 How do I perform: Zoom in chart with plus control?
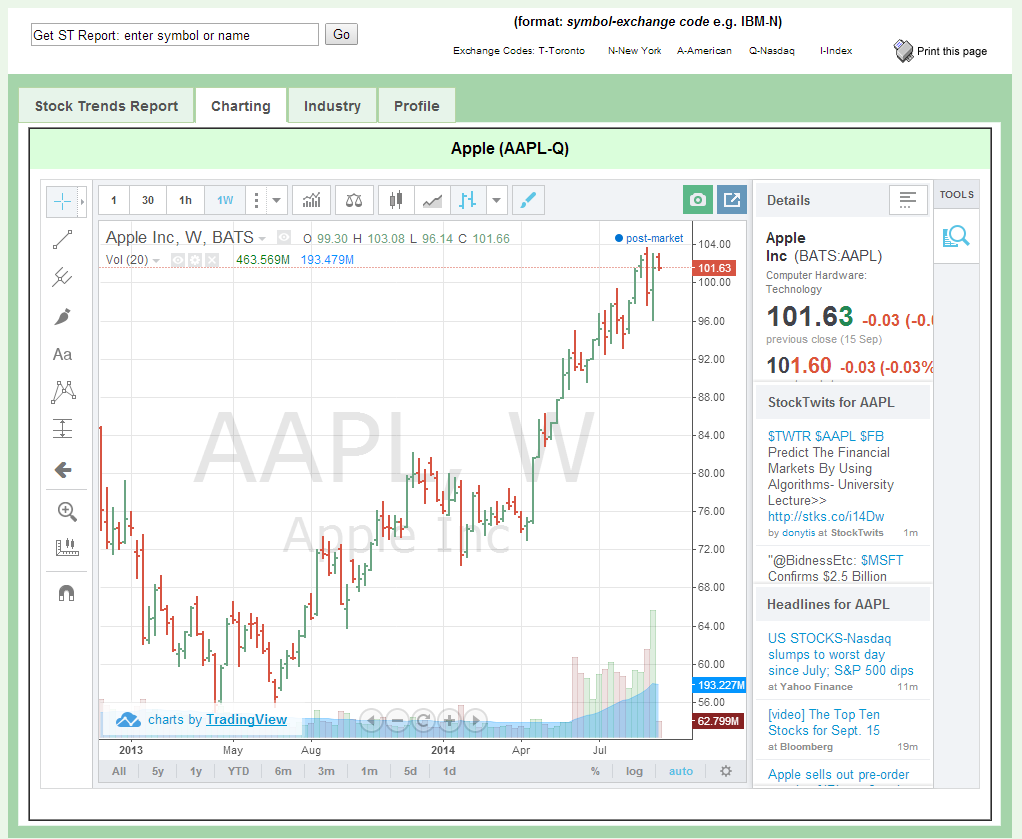coord(449,721)
